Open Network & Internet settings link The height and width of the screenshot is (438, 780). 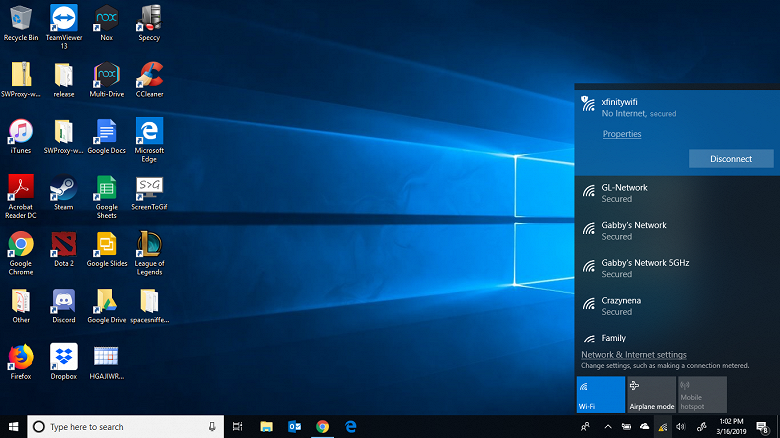coord(633,355)
